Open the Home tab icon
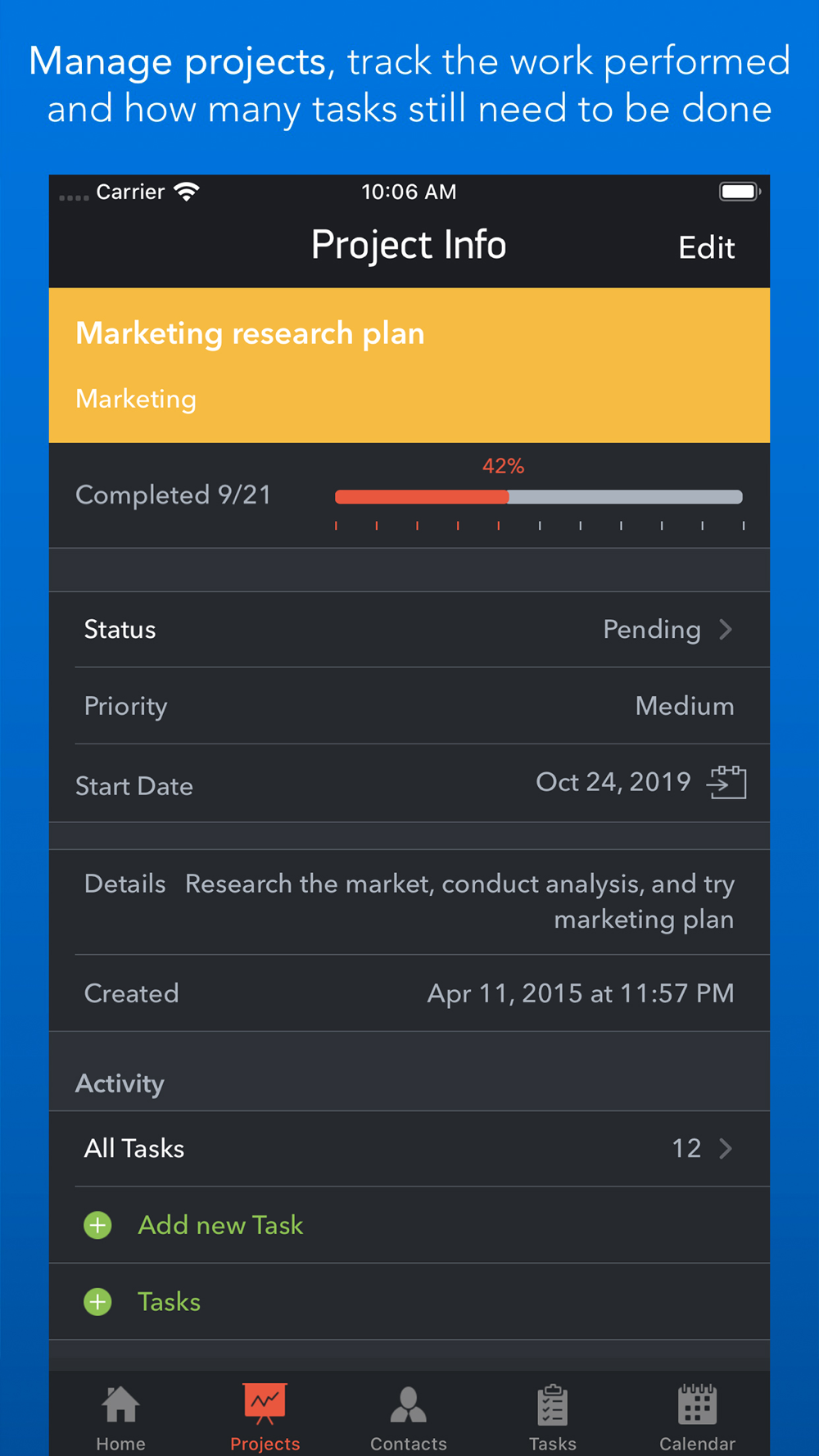Image resolution: width=819 pixels, height=1456 pixels. (x=120, y=1404)
